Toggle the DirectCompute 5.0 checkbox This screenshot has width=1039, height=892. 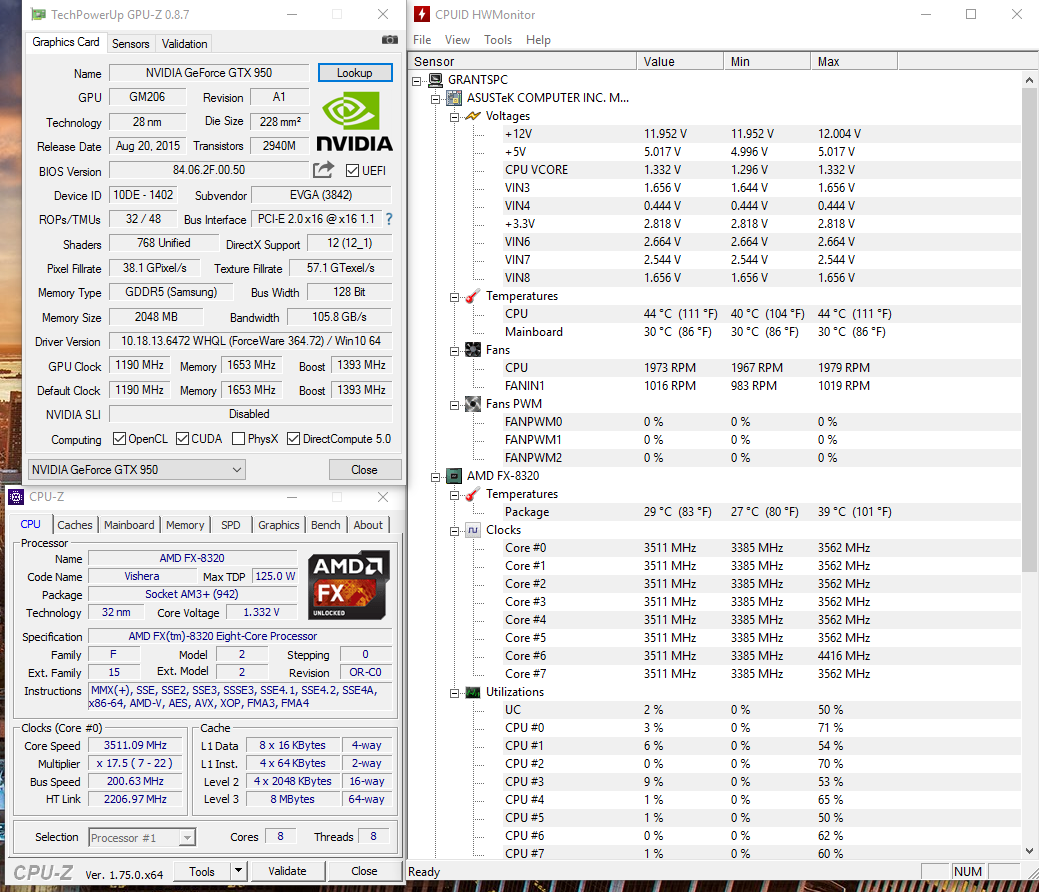pos(294,439)
